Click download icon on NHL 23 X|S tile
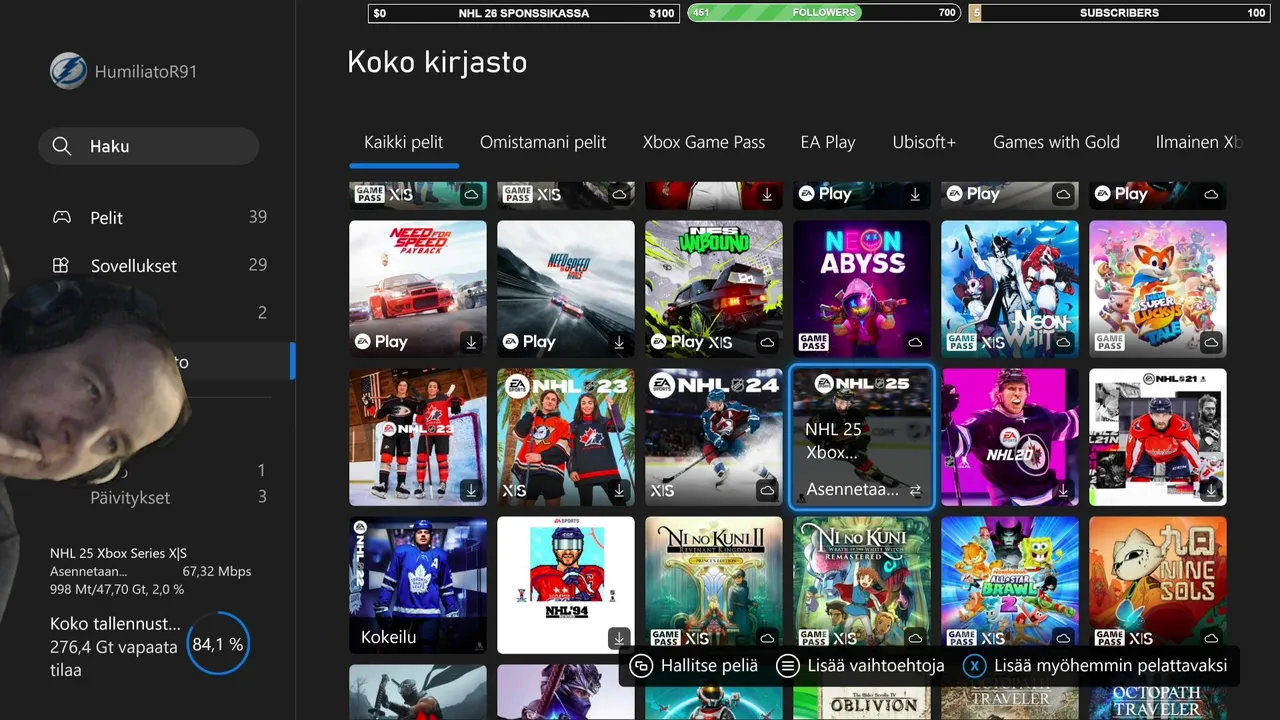This screenshot has height=720, width=1280. point(619,490)
